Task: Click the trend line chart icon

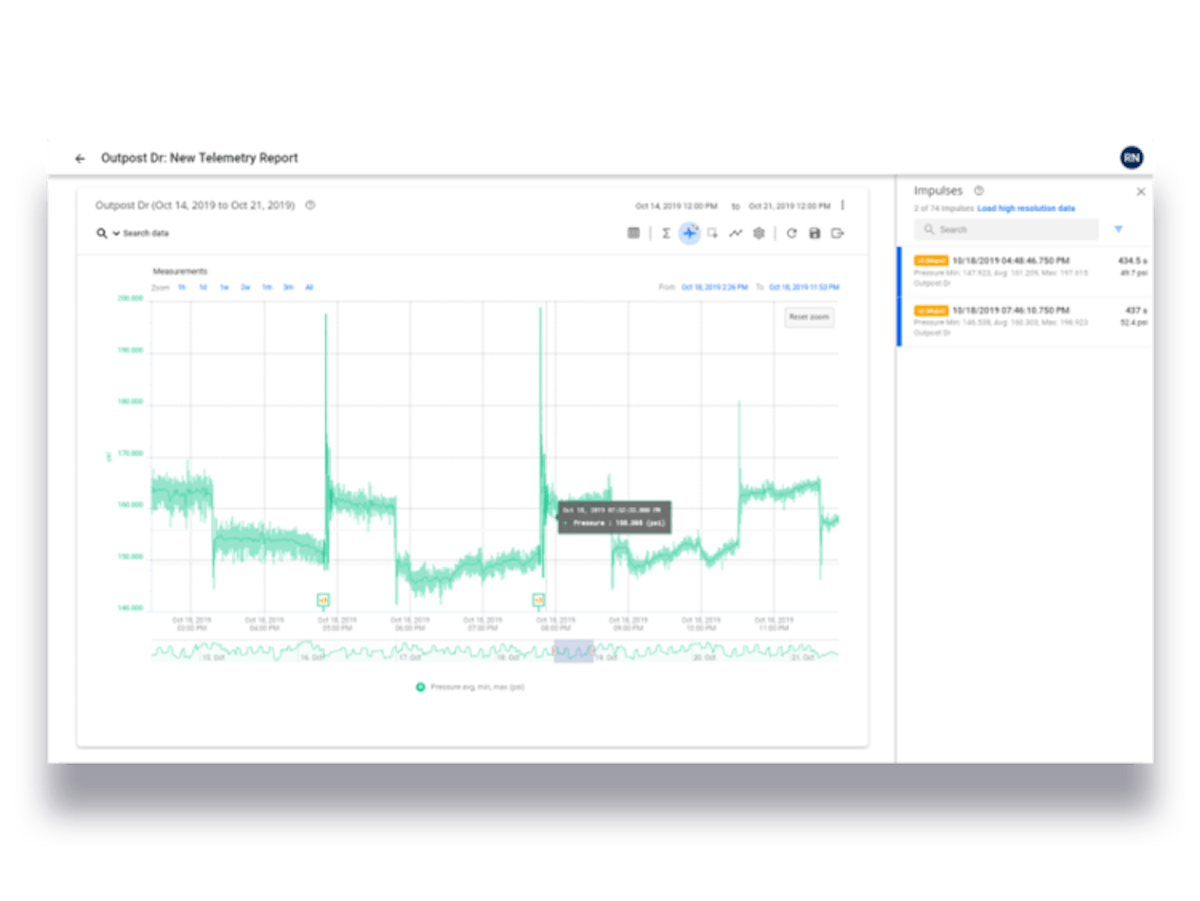Action: pyautogui.click(x=735, y=233)
